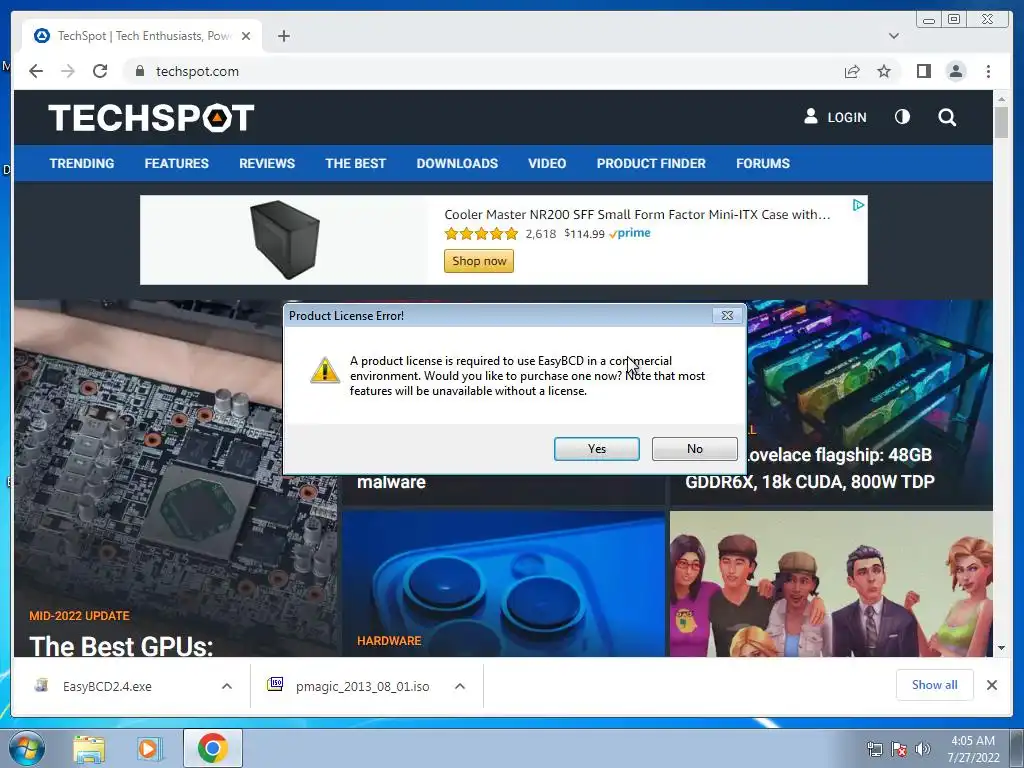The image size is (1024, 768).
Task: Open the tab search chevron
Action: click(893, 36)
